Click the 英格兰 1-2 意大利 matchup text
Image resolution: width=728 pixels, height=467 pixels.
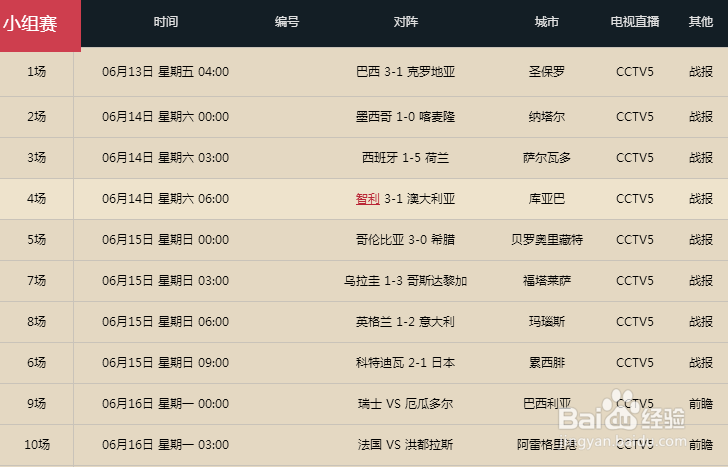tap(405, 322)
